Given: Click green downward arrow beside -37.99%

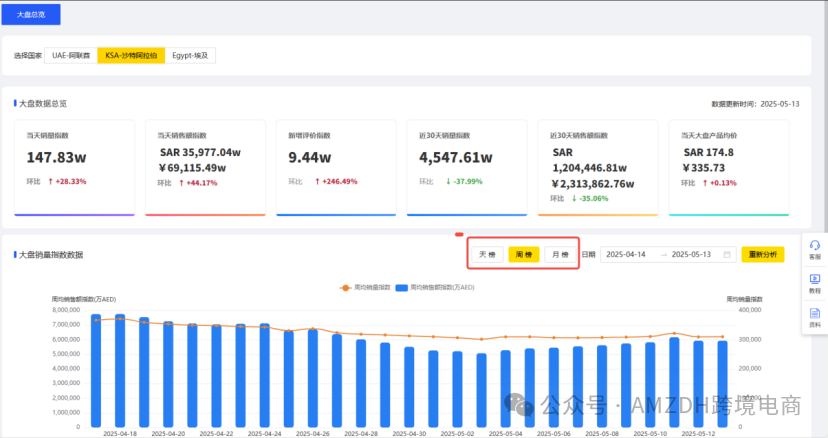Looking at the screenshot, I should tap(449, 182).
